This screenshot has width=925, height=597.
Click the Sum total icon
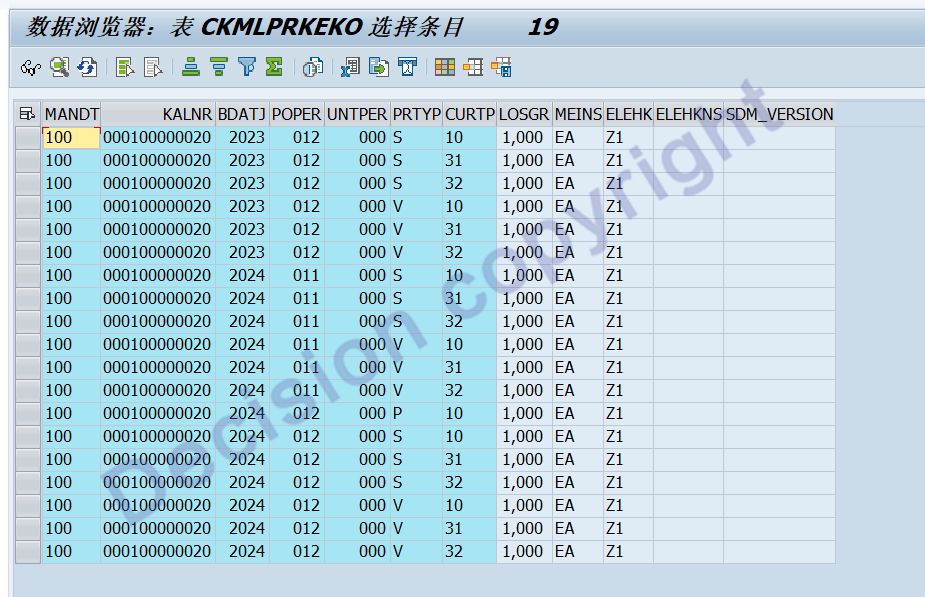pyautogui.click(x=274, y=67)
